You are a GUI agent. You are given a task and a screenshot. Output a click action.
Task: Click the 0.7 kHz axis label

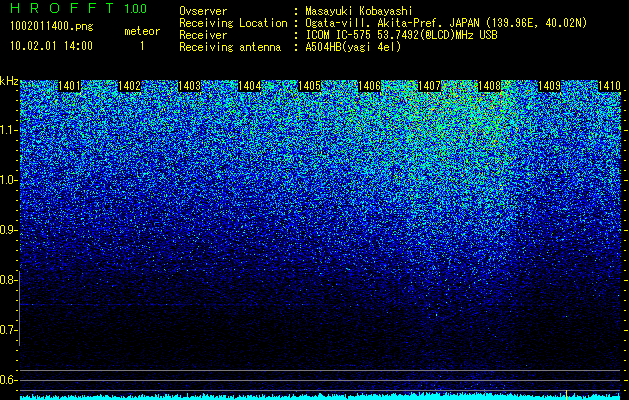point(8,330)
